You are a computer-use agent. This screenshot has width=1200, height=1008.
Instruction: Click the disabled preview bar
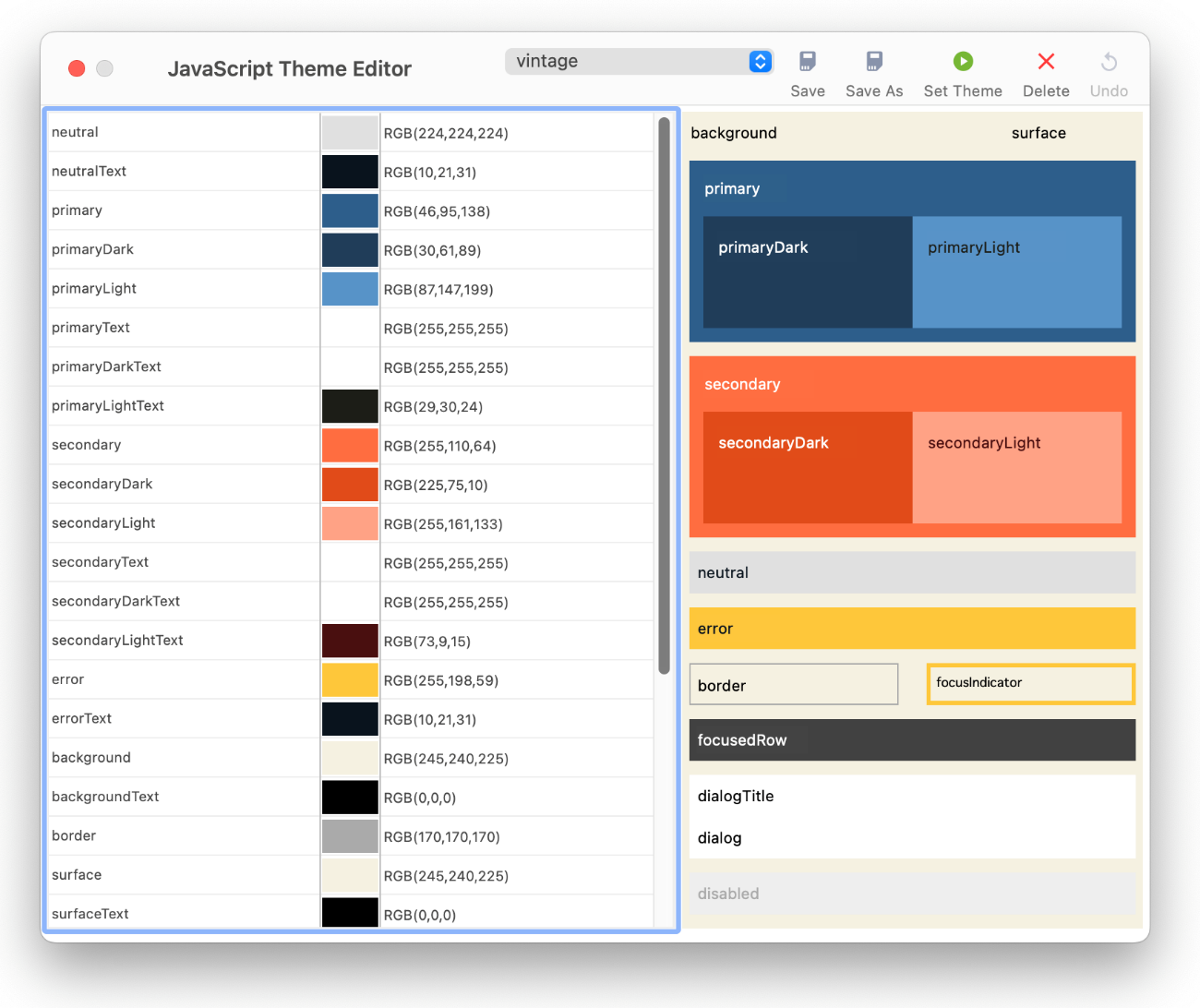[x=912, y=894]
